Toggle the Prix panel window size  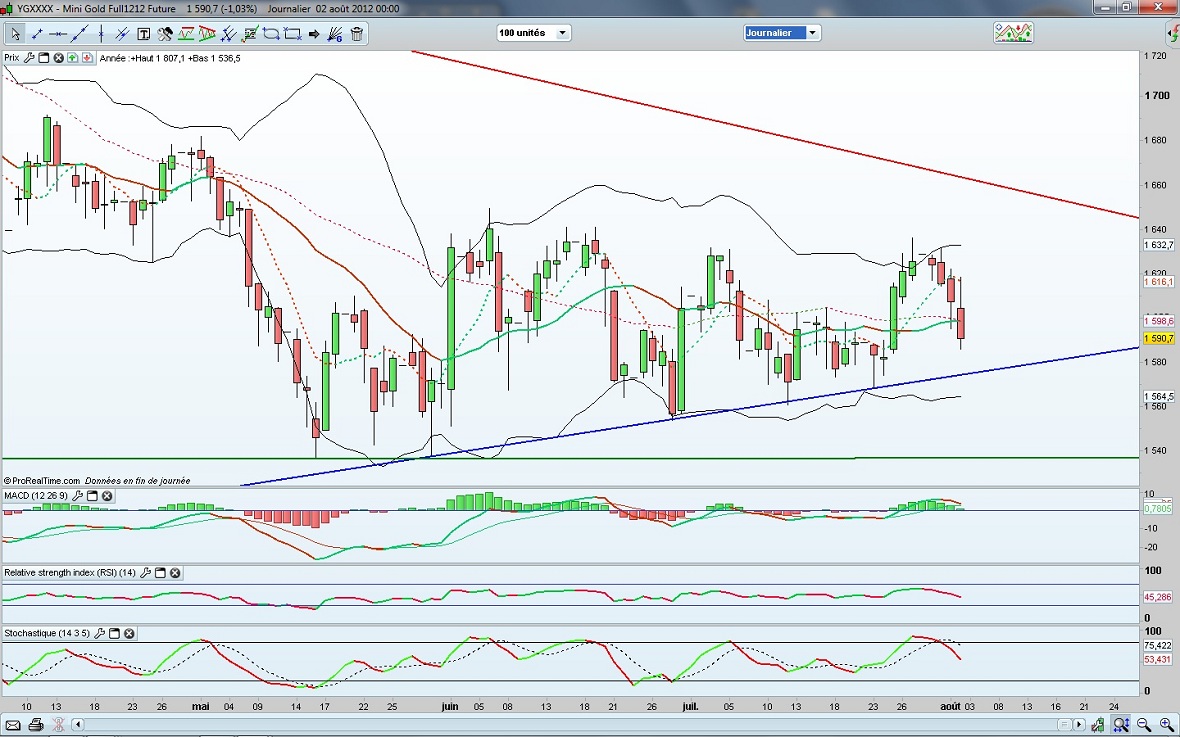coord(44,58)
